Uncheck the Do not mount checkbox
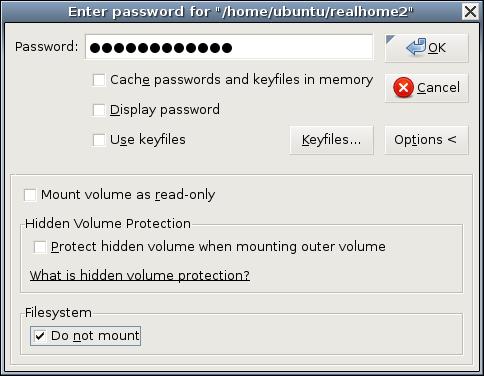Image resolution: width=484 pixels, height=376 pixels. click(40, 336)
